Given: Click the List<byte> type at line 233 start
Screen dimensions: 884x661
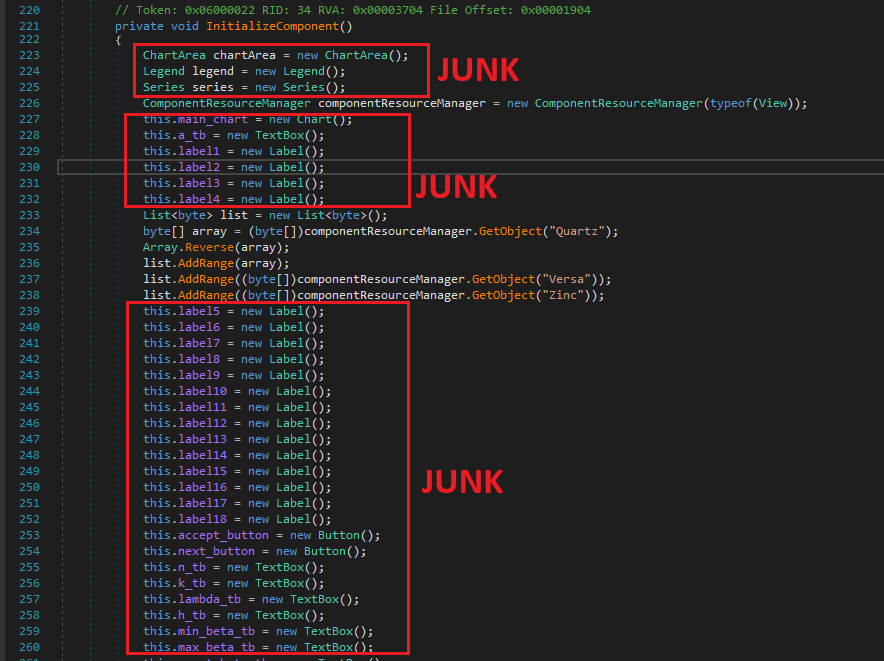Looking at the screenshot, I should [x=178, y=215].
